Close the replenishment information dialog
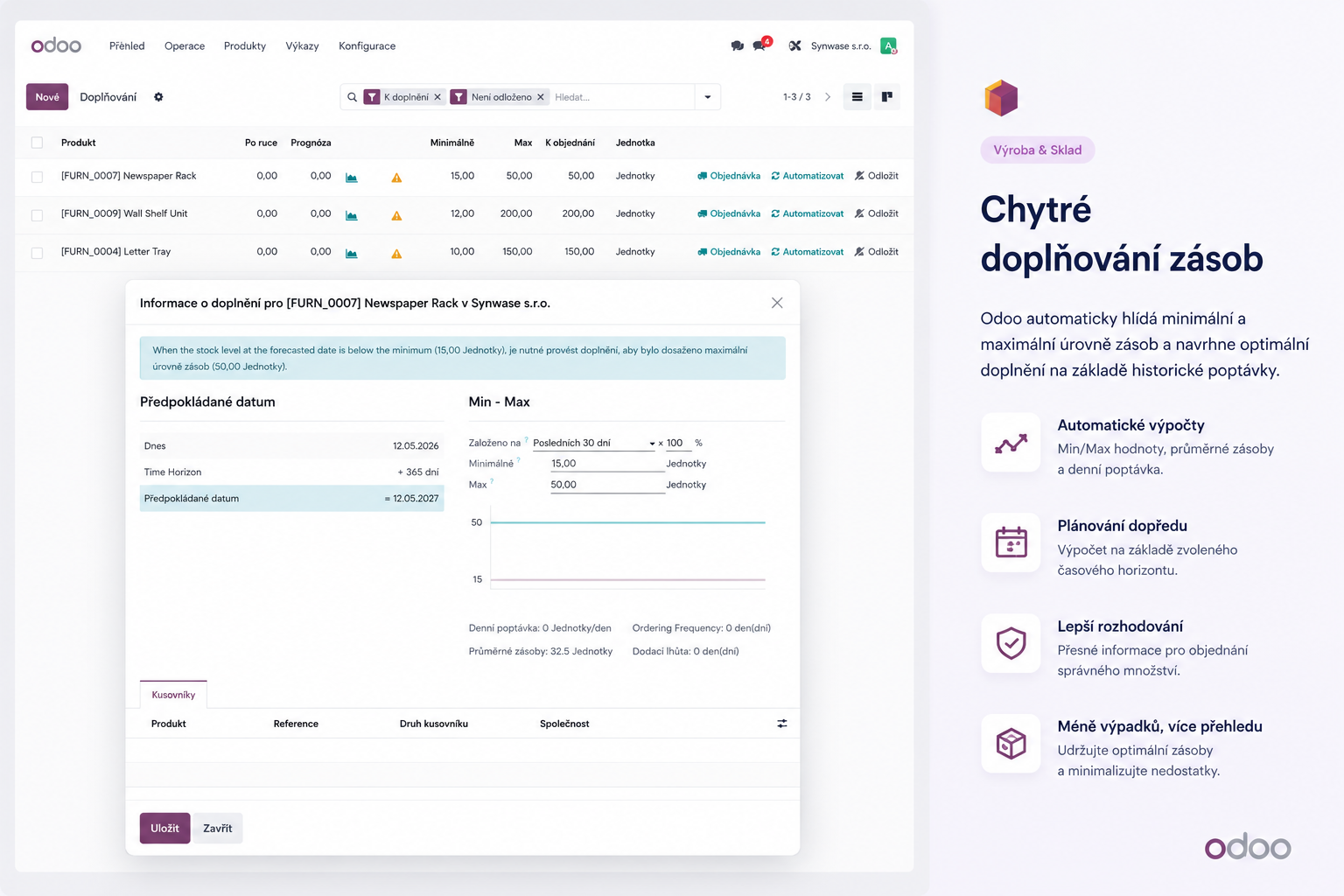Viewport: 1344px width, 896px height. click(x=777, y=303)
